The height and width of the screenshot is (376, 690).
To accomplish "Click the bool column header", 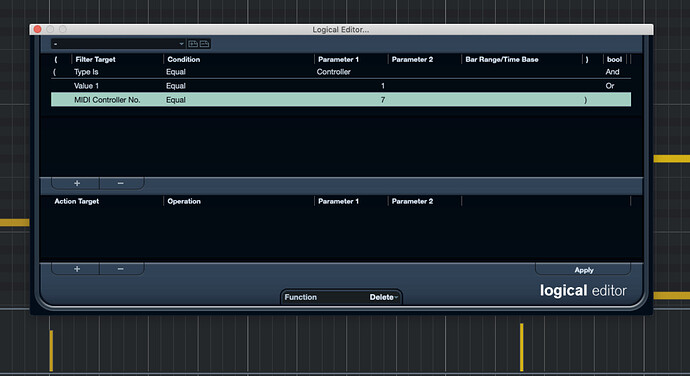I will pos(614,59).
